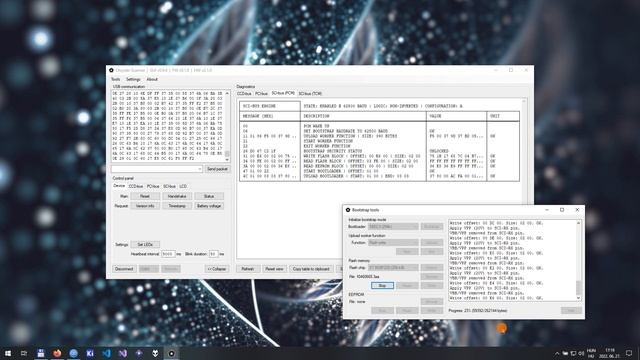Show hidden system tray icons
This screenshot has height=360, width=640.
point(557,353)
